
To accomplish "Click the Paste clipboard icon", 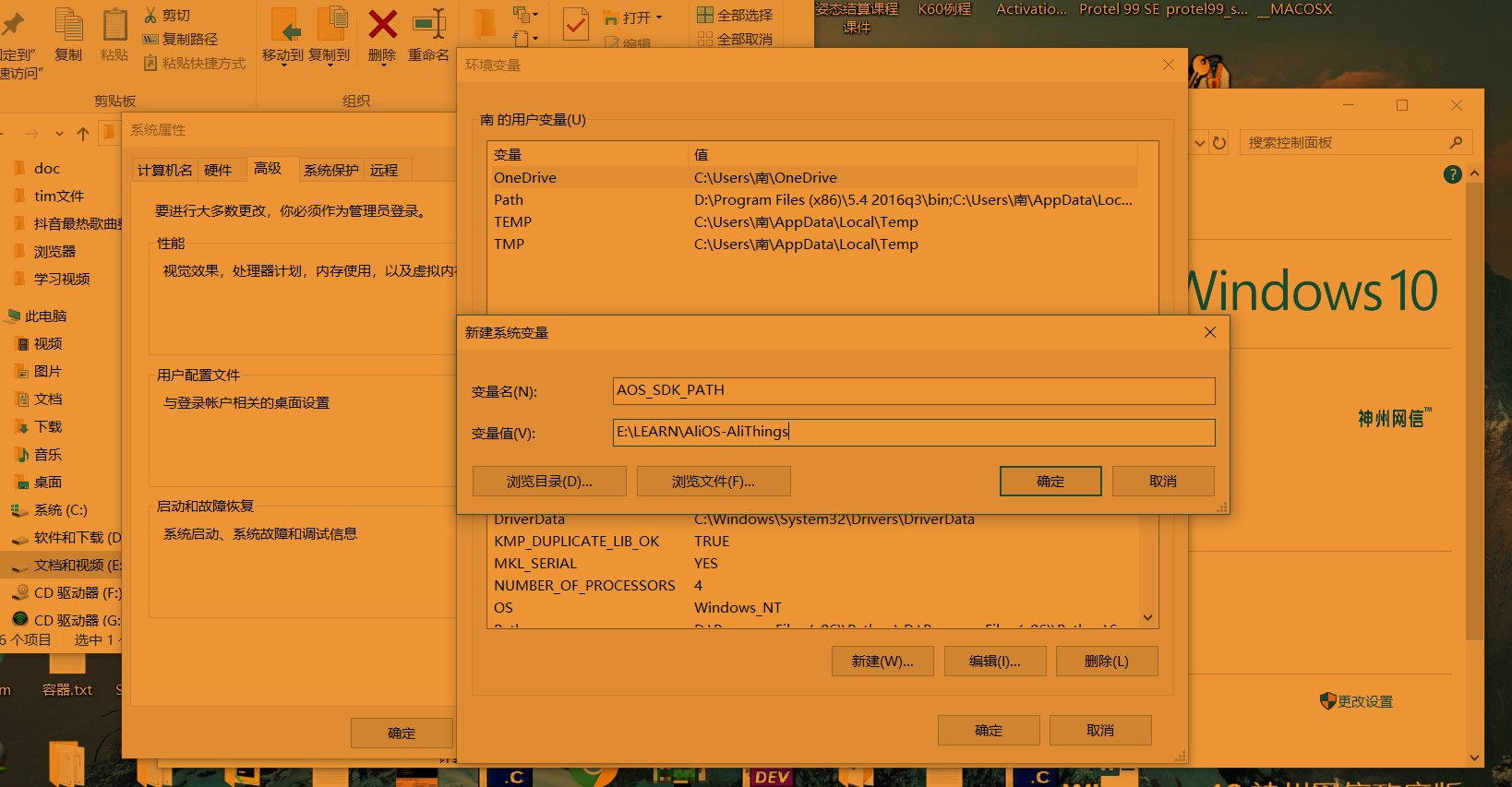I will (114, 24).
